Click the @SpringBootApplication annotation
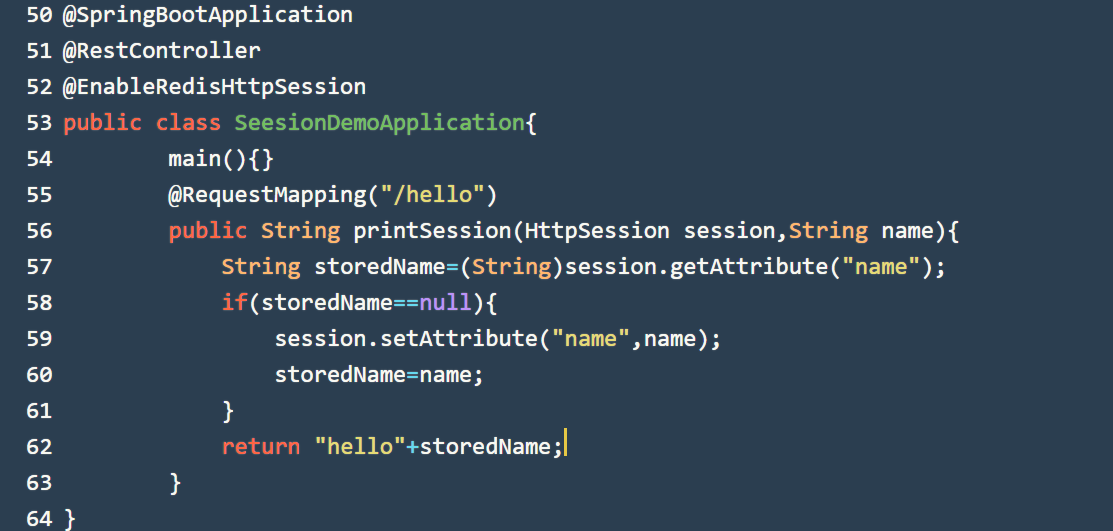 tap(207, 15)
